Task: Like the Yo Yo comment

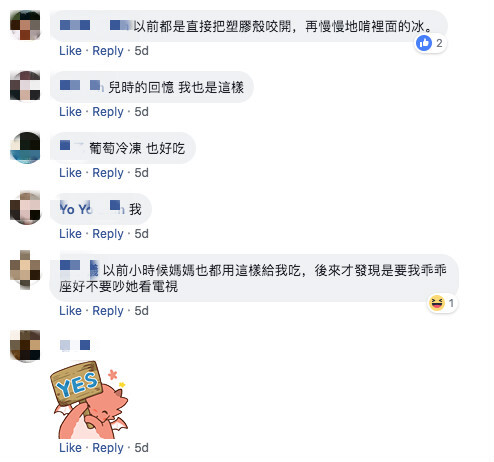Action: pos(70,234)
